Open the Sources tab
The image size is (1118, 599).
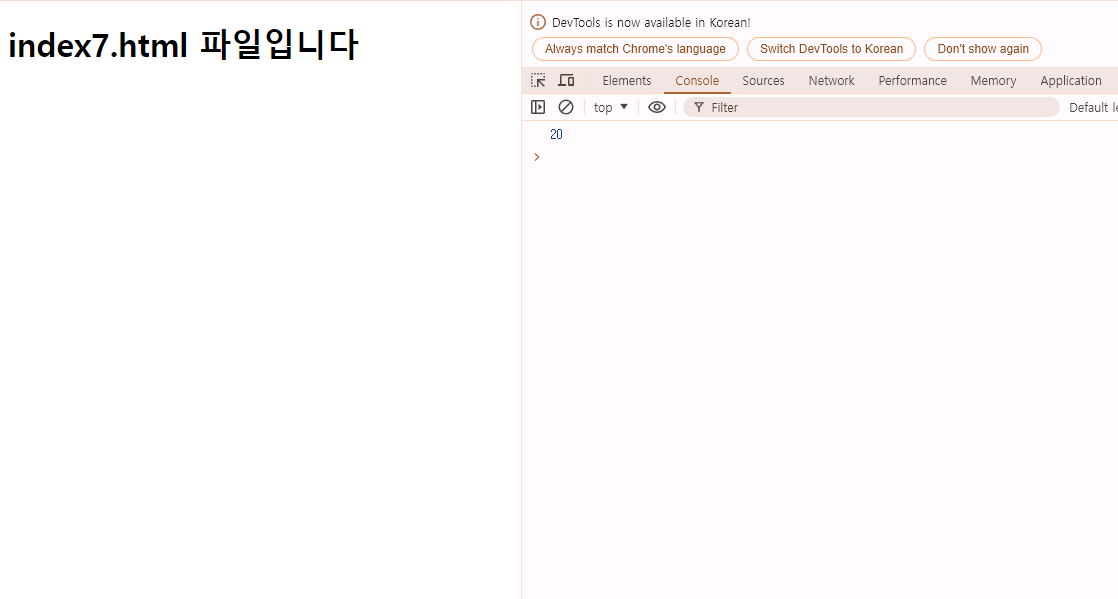763,81
